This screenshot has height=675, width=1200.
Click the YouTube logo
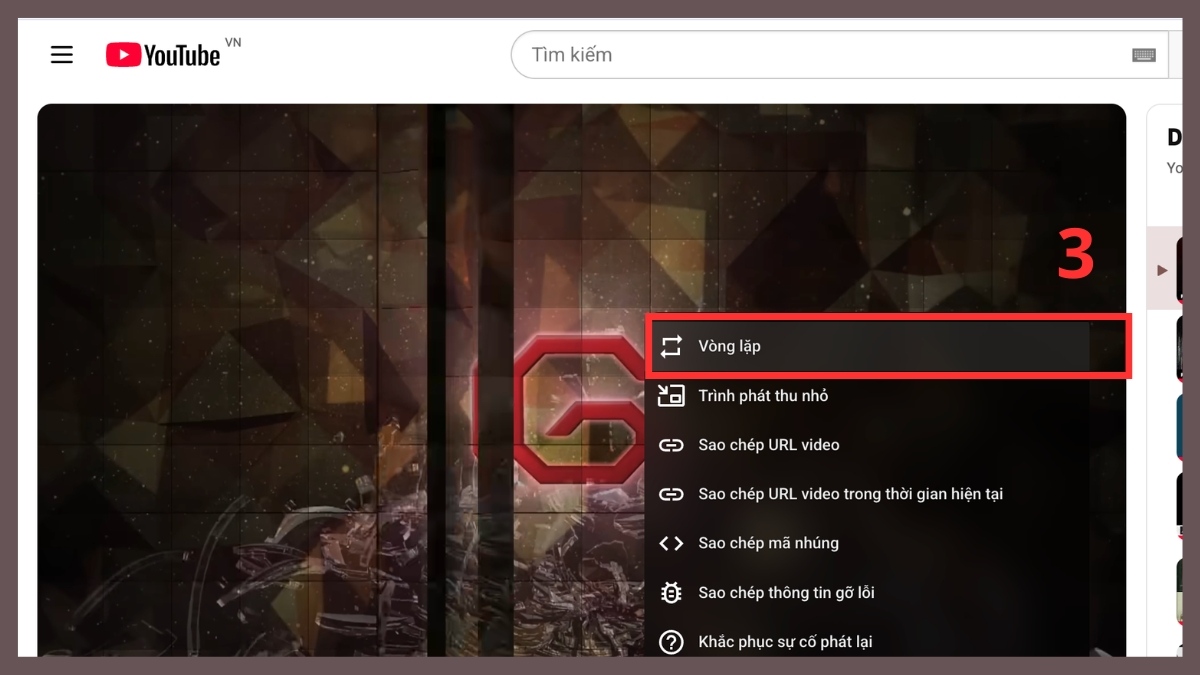coord(163,54)
